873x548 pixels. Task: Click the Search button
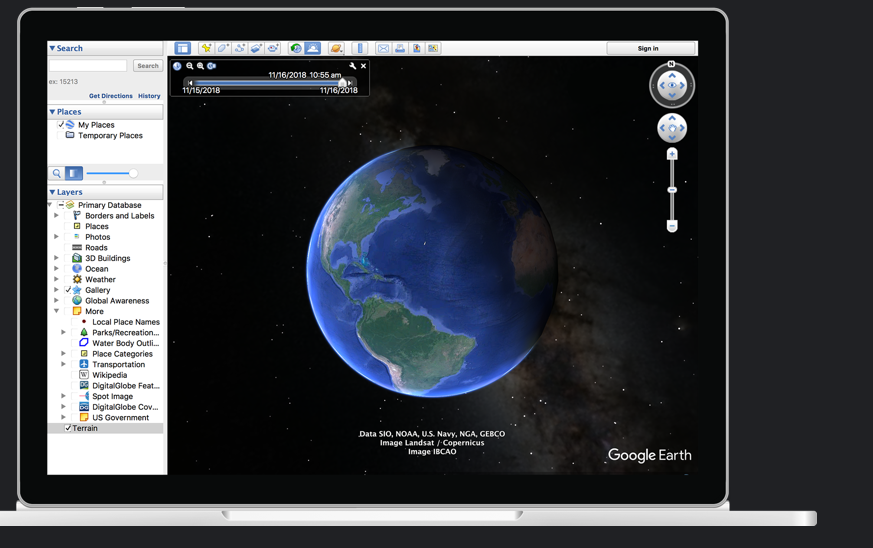click(x=148, y=66)
